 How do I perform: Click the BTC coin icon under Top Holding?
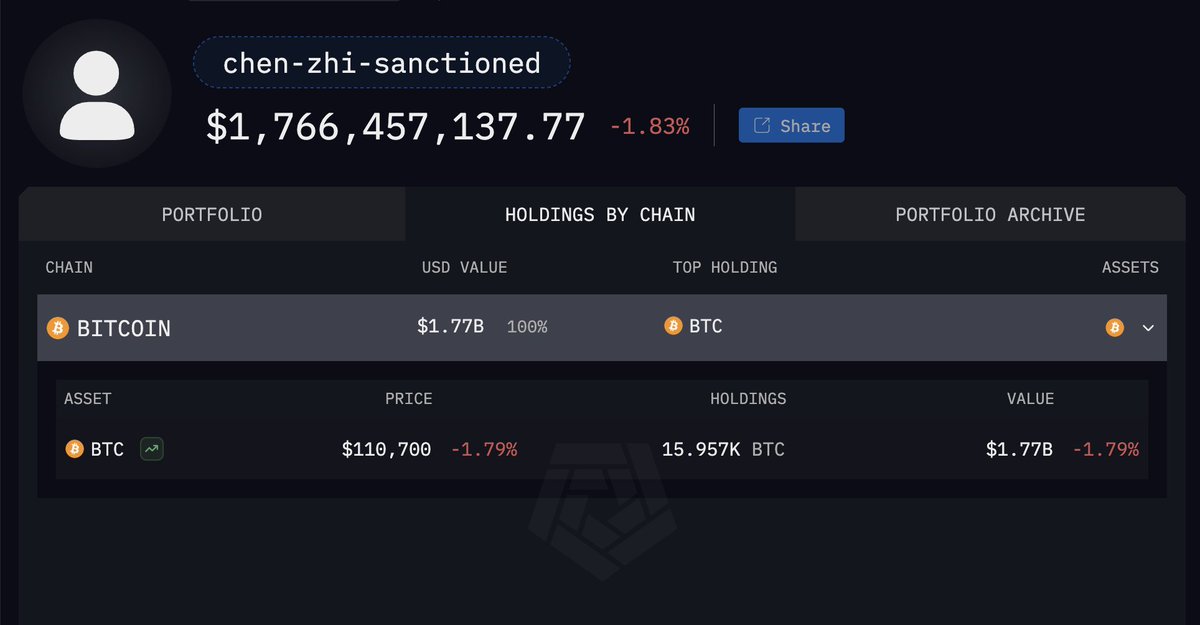coord(673,326)
